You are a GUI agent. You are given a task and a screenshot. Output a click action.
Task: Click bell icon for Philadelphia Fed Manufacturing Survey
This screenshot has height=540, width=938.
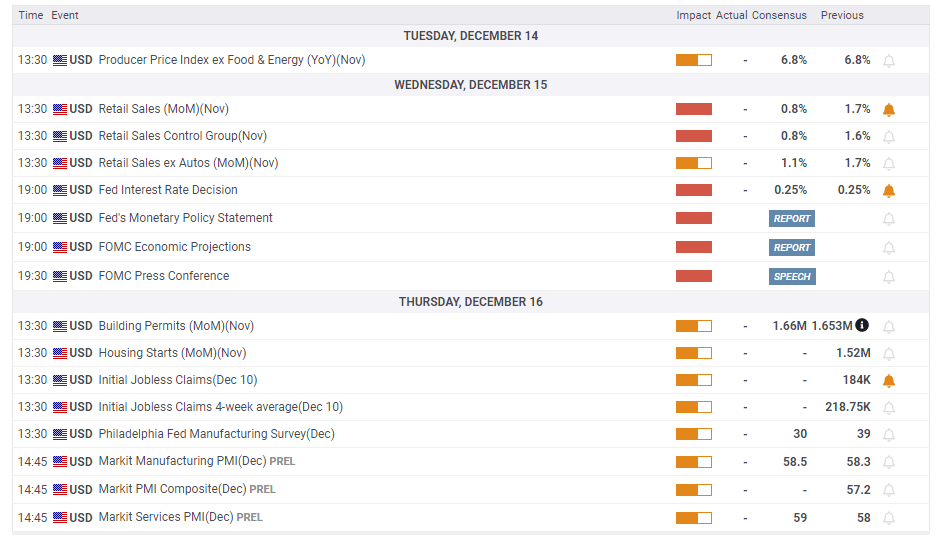point(888,435)
